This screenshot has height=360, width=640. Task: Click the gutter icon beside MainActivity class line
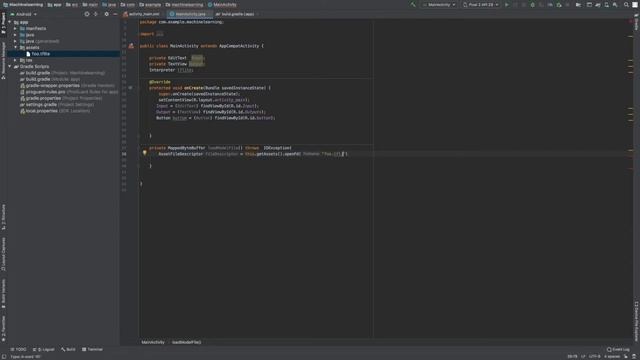pos(131,46)
